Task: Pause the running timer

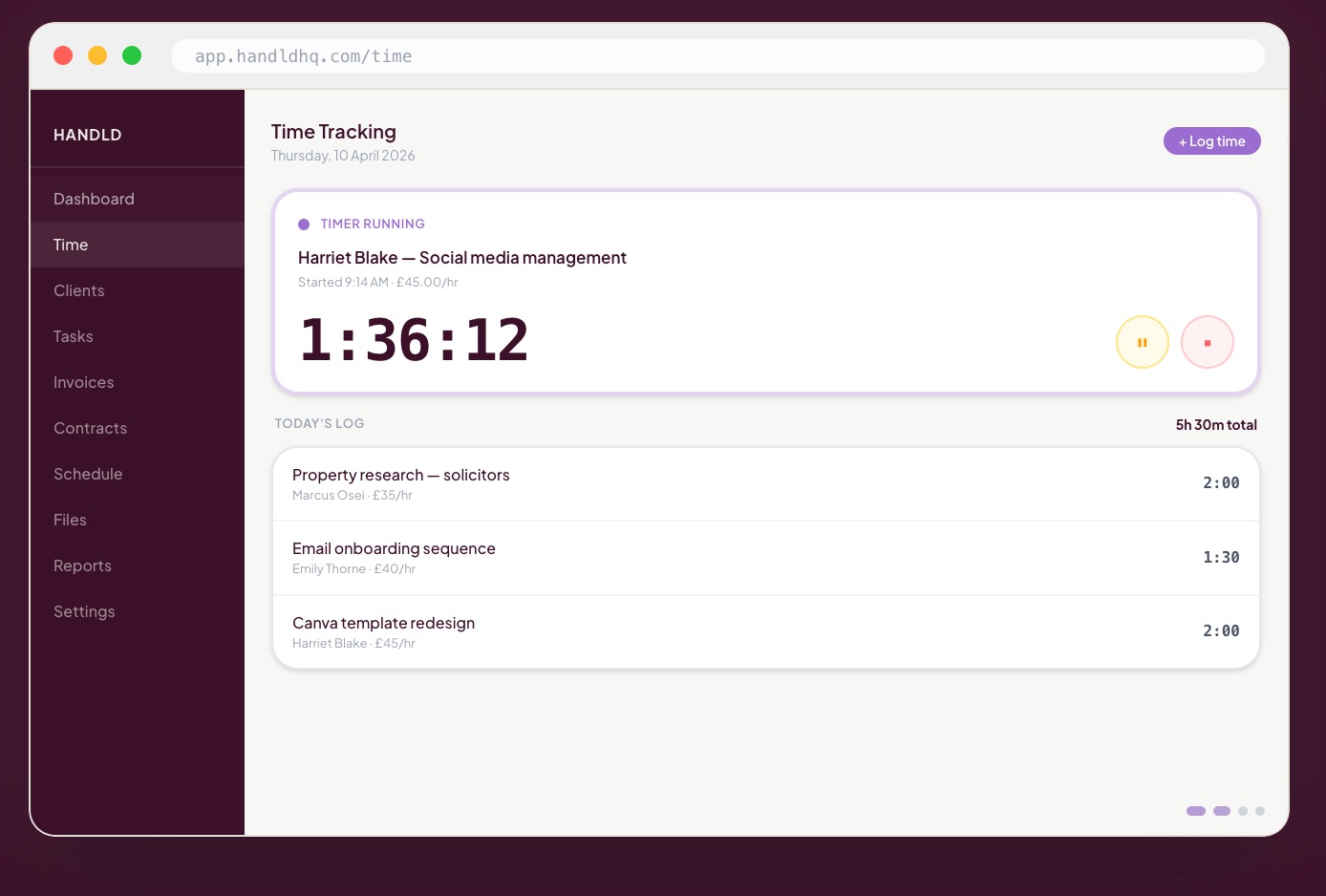Action: (x=1142, y=342)
